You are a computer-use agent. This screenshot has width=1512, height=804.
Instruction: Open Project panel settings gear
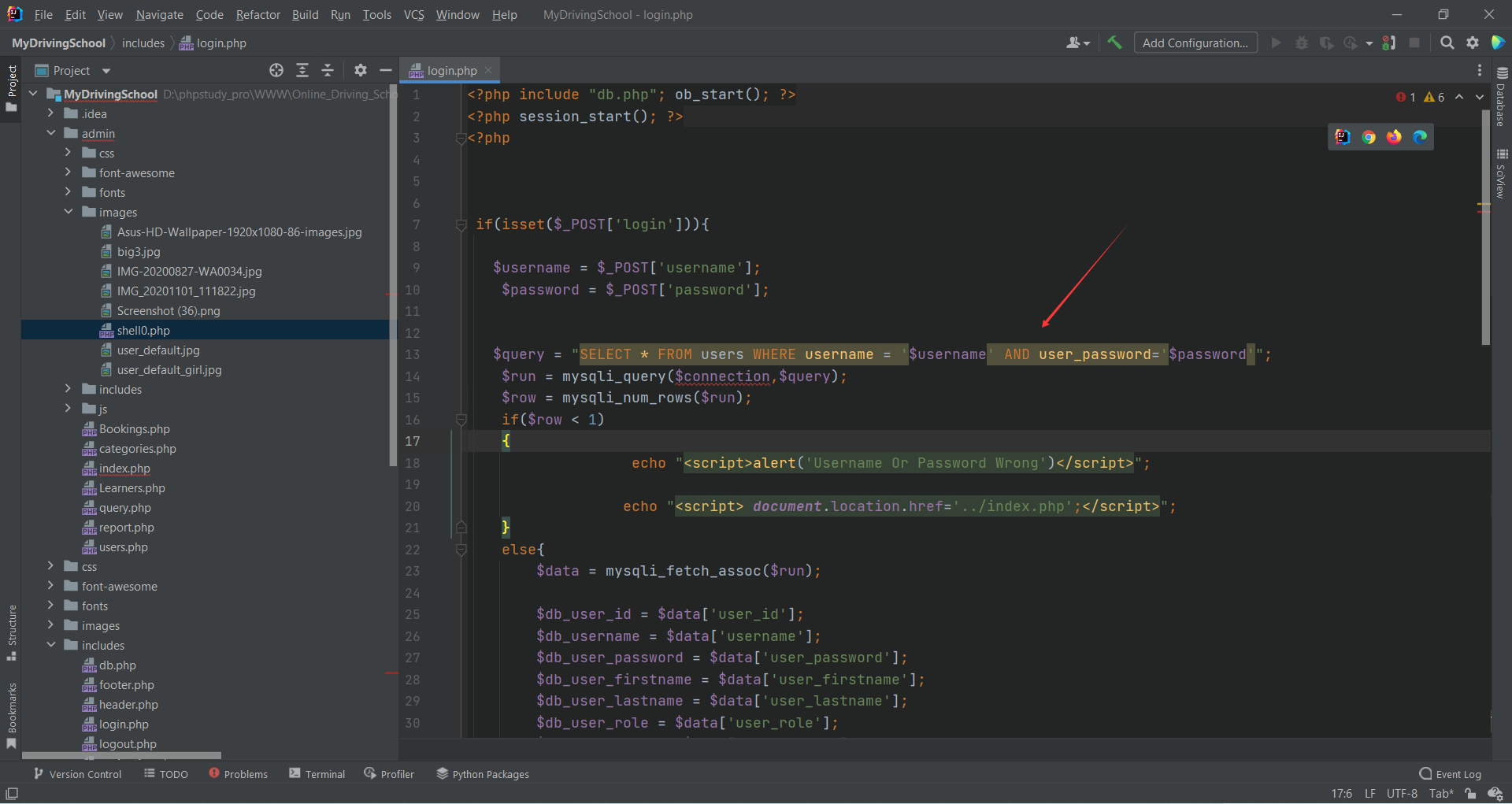coord(361,70)
